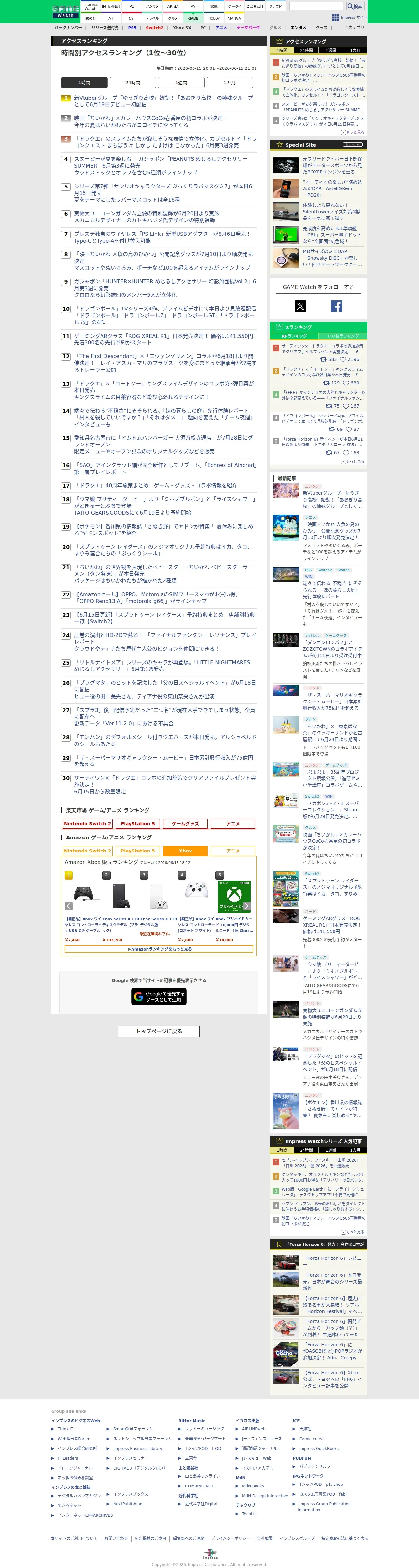Click the retweet icon next to 69
Image resolution: width=419 pixels, height=1568 pixels.
332,429
